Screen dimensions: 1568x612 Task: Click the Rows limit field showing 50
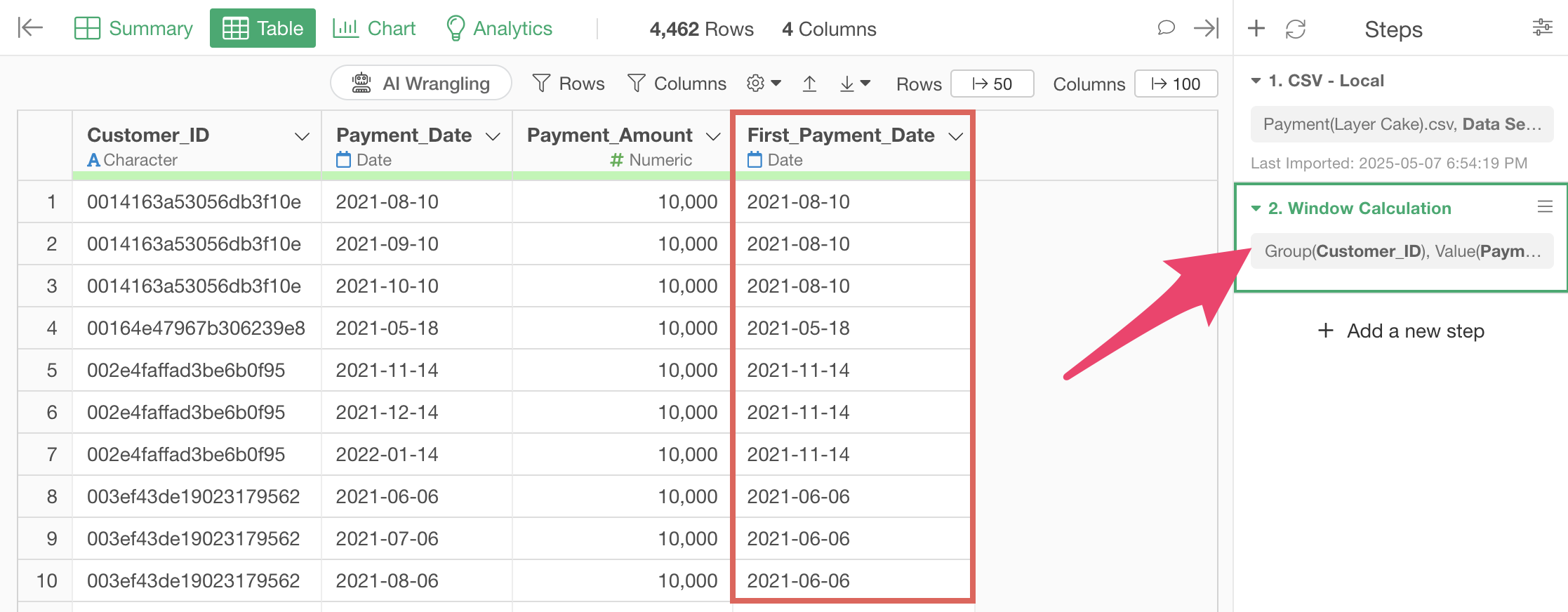coord(992,84)
